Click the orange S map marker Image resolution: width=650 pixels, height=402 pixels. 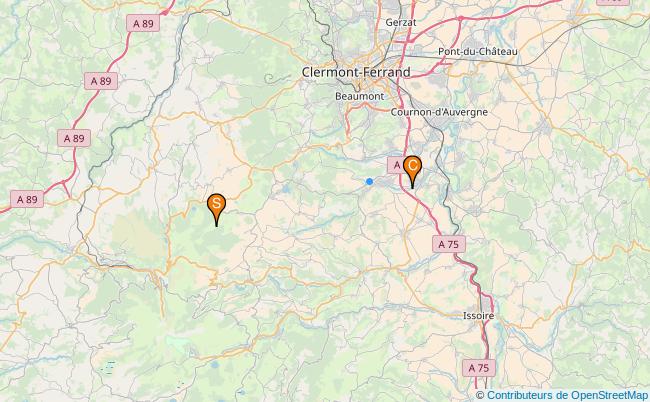tap(216, 210)
